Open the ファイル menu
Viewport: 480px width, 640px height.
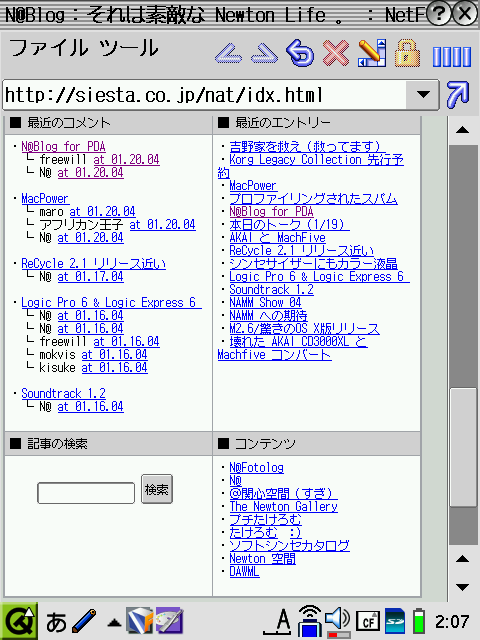[48, 48]
